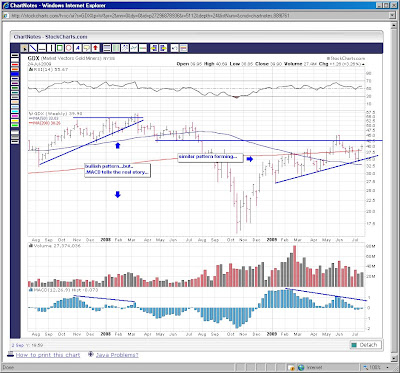This screenshot has width=400, height=373.
Task: Select the green rectangle tool
Action: pyautogui.click(x=60, y=48)
